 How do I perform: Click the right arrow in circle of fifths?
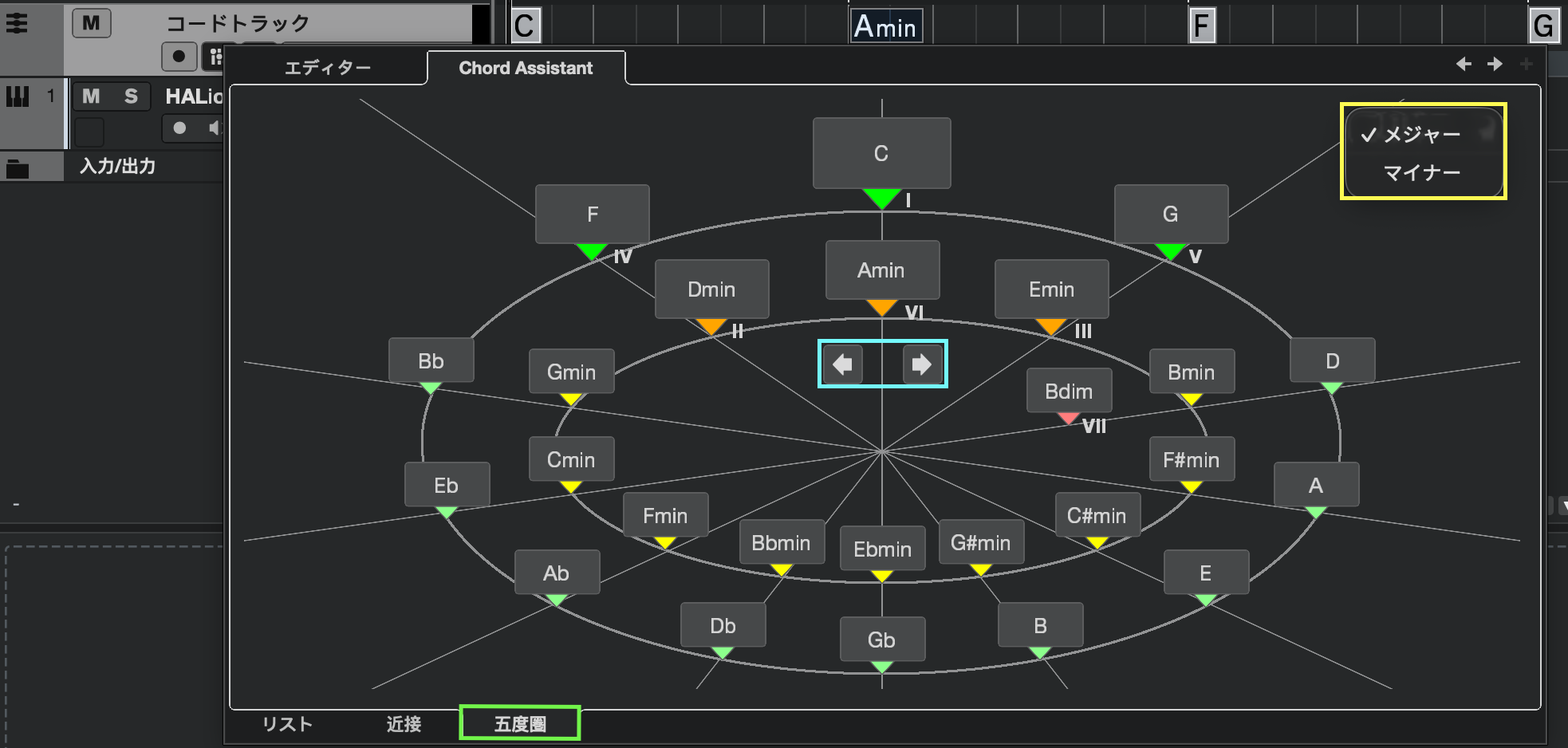921,364
